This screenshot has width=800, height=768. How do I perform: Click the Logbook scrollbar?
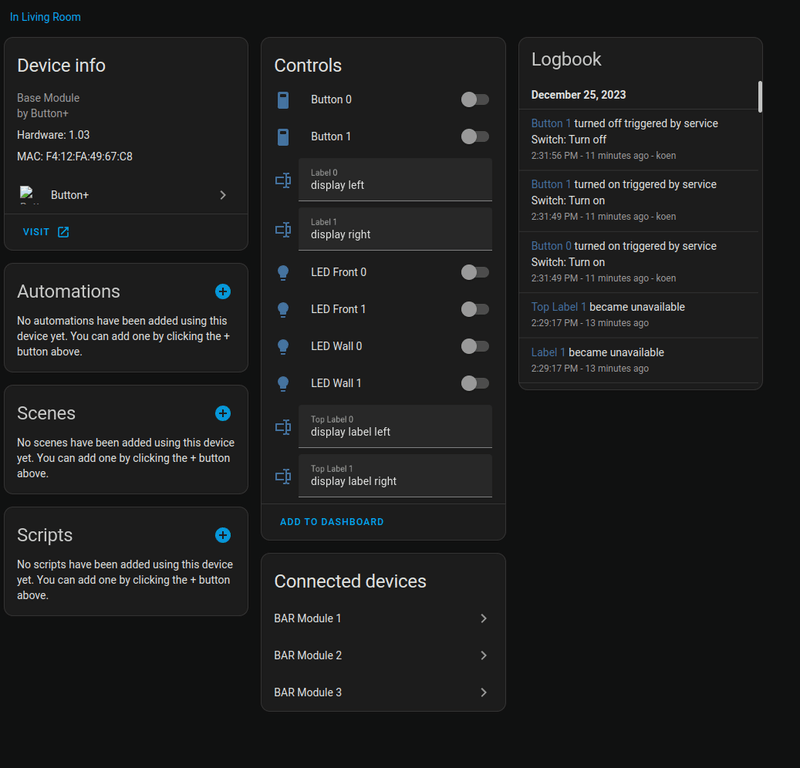pos(760,97)
